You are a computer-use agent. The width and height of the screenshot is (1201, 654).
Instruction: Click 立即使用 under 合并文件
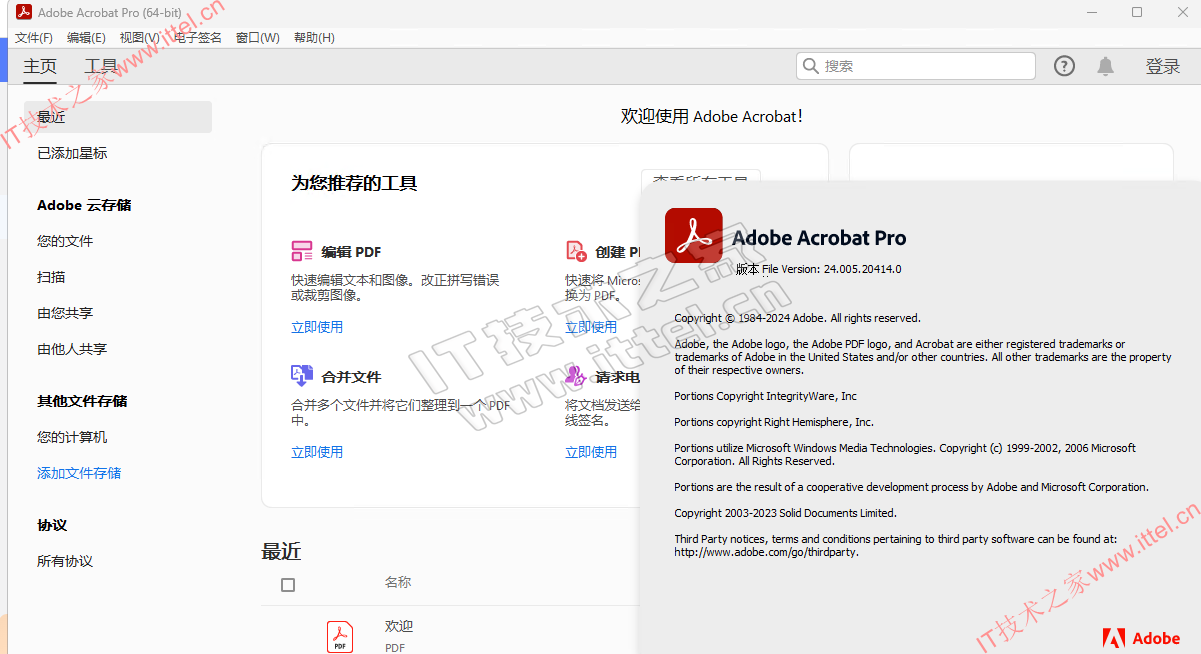pos(317,452)
